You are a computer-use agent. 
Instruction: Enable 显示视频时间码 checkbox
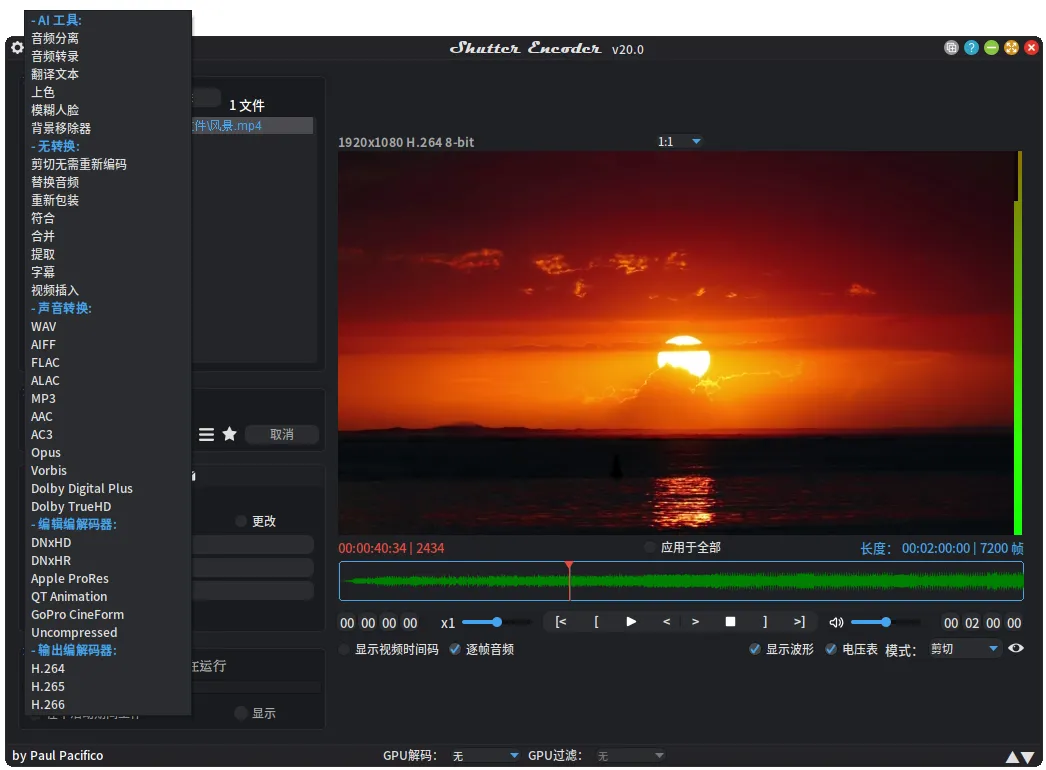(344, 649)
